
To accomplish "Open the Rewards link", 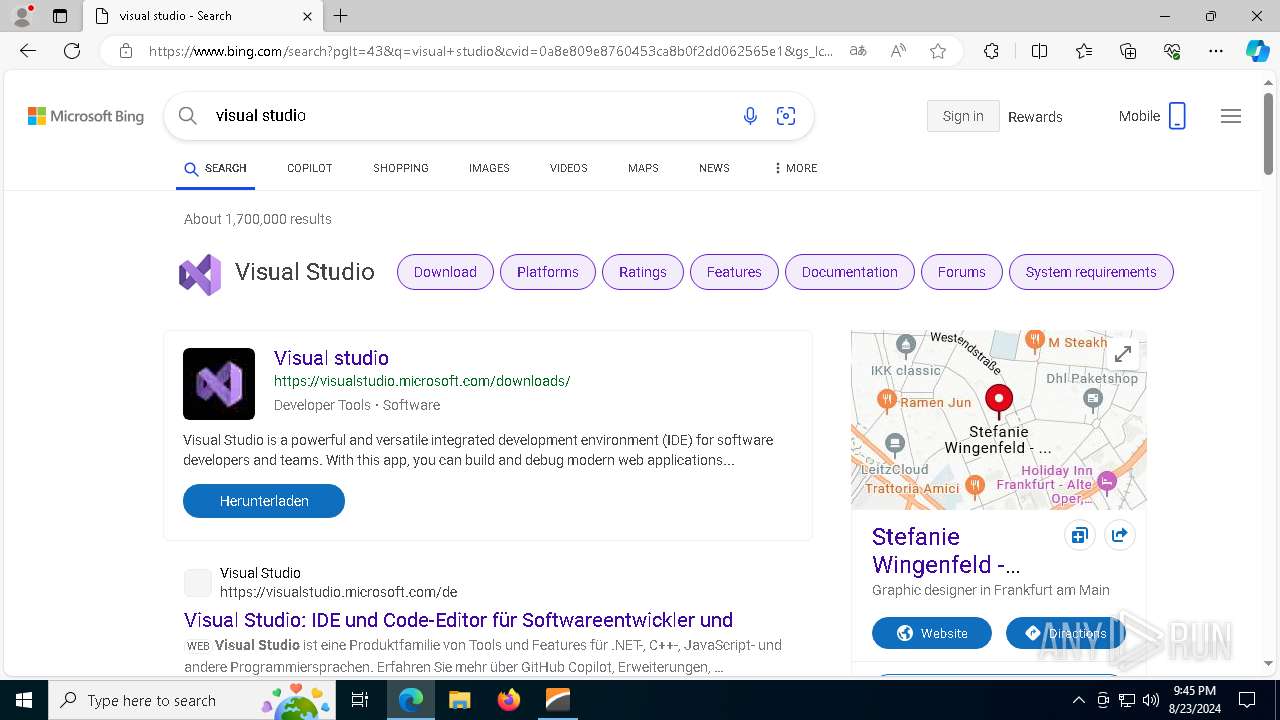I will click(1035, 117).
